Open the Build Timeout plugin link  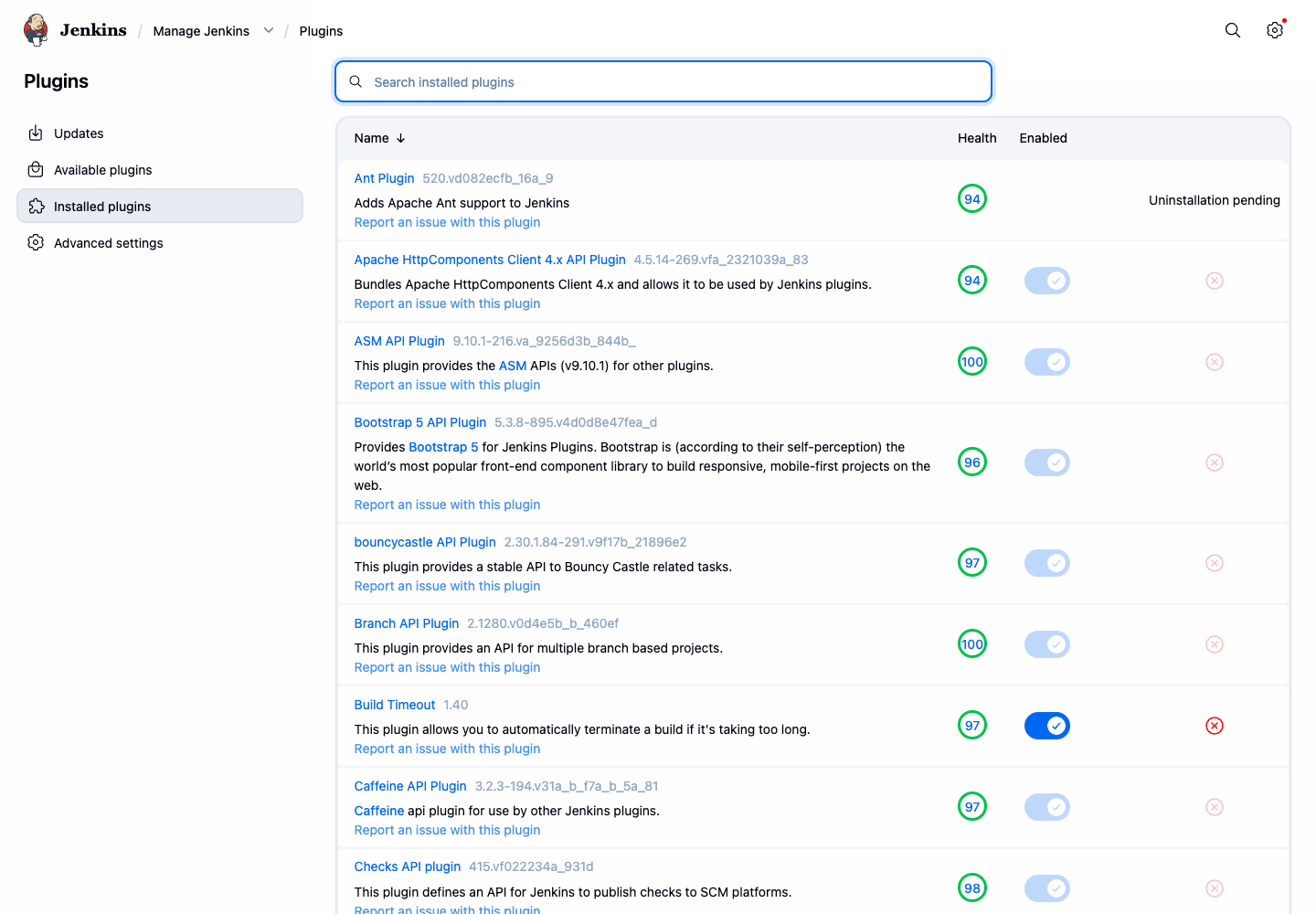pos(395,705)
